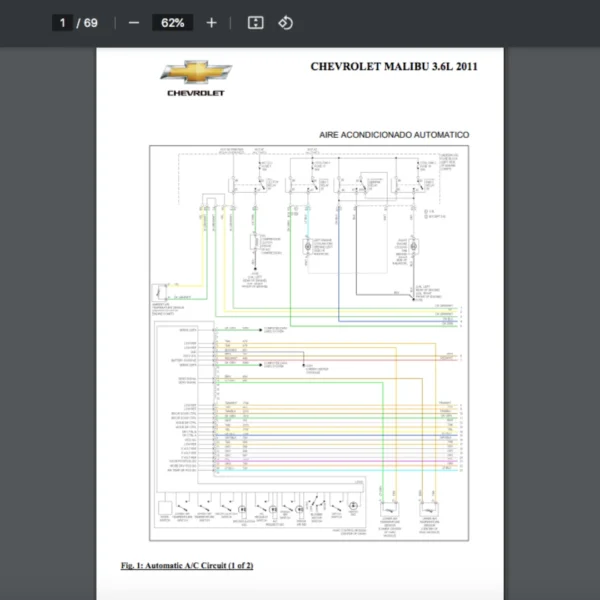This screenshot has height=600, width=600.
Task: Click the total page count 69
Action: tap(91, 23)
